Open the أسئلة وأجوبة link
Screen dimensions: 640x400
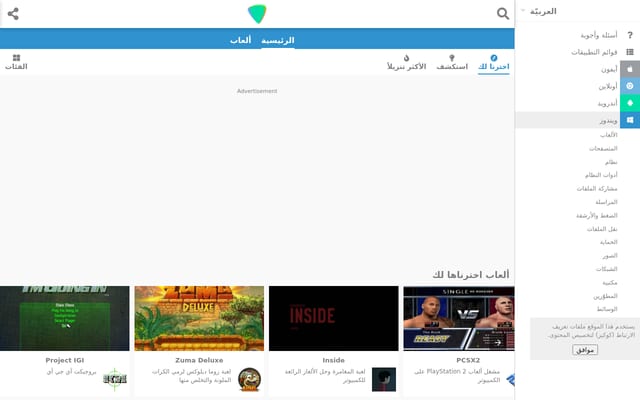tap(599, 36)
